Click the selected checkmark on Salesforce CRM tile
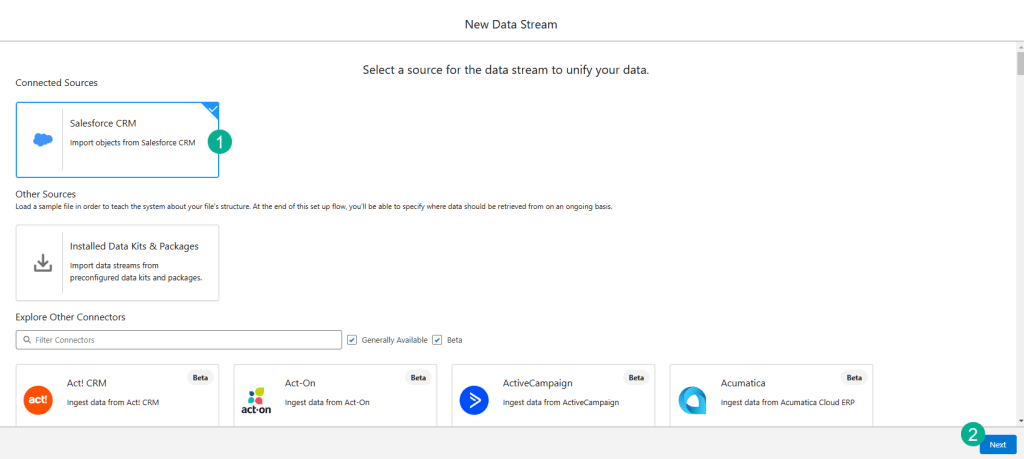This screenshot has width=1024, height=459. (211, 108)
